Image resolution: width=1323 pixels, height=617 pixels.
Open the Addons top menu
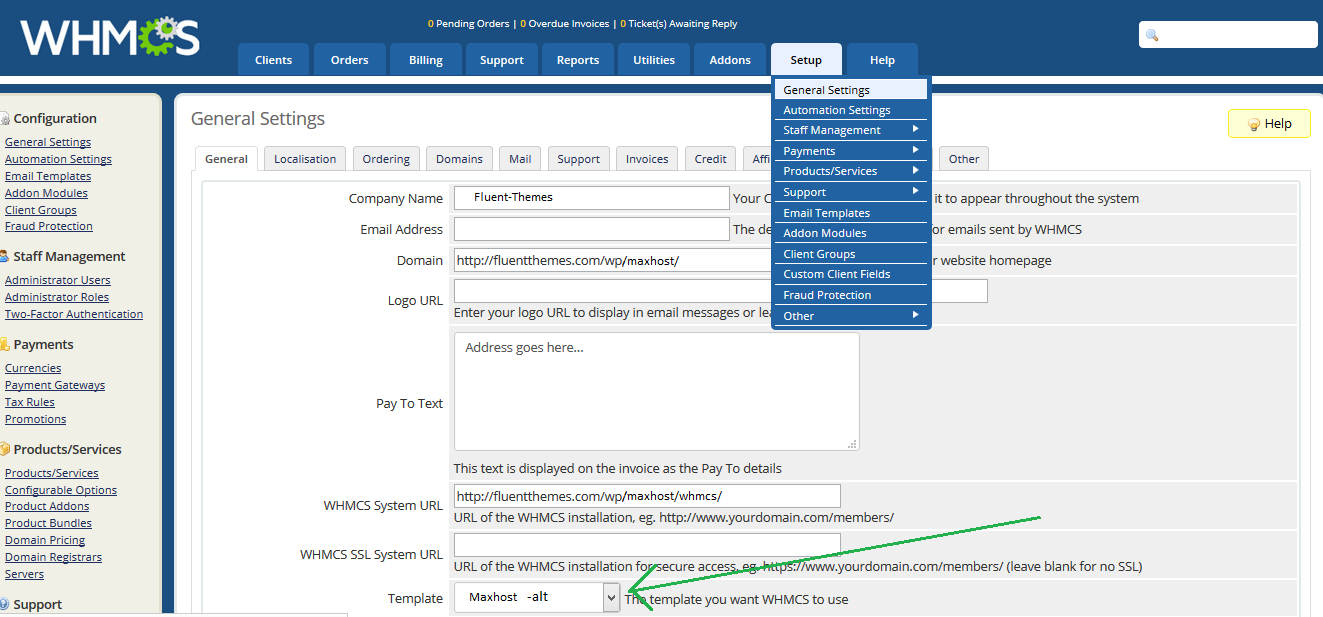coord(729,60)
